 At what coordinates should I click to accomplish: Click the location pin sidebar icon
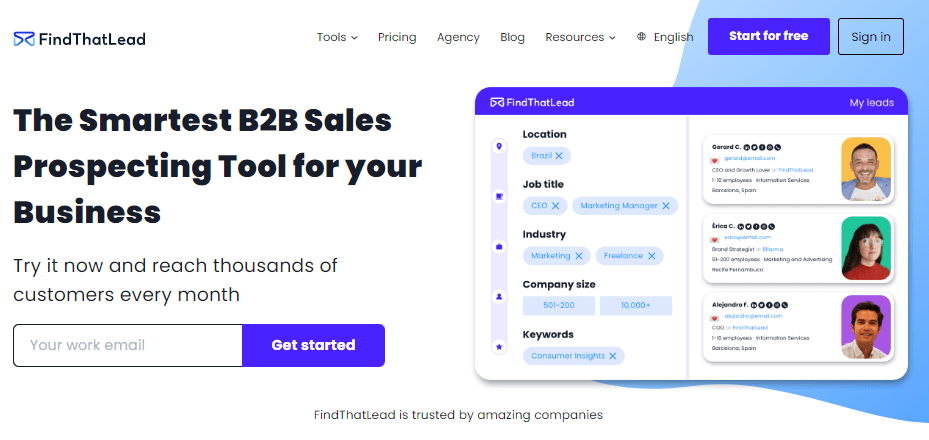coord(499,147)
